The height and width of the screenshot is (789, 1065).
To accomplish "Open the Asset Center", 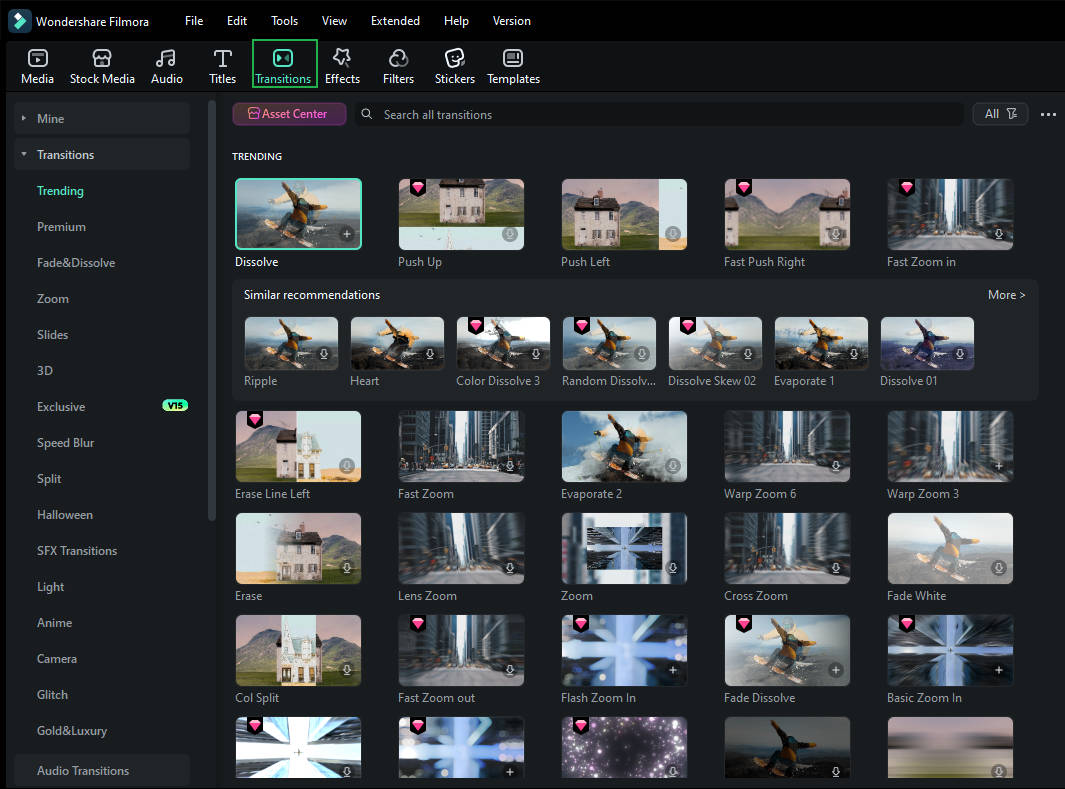I will click(289, 114).
